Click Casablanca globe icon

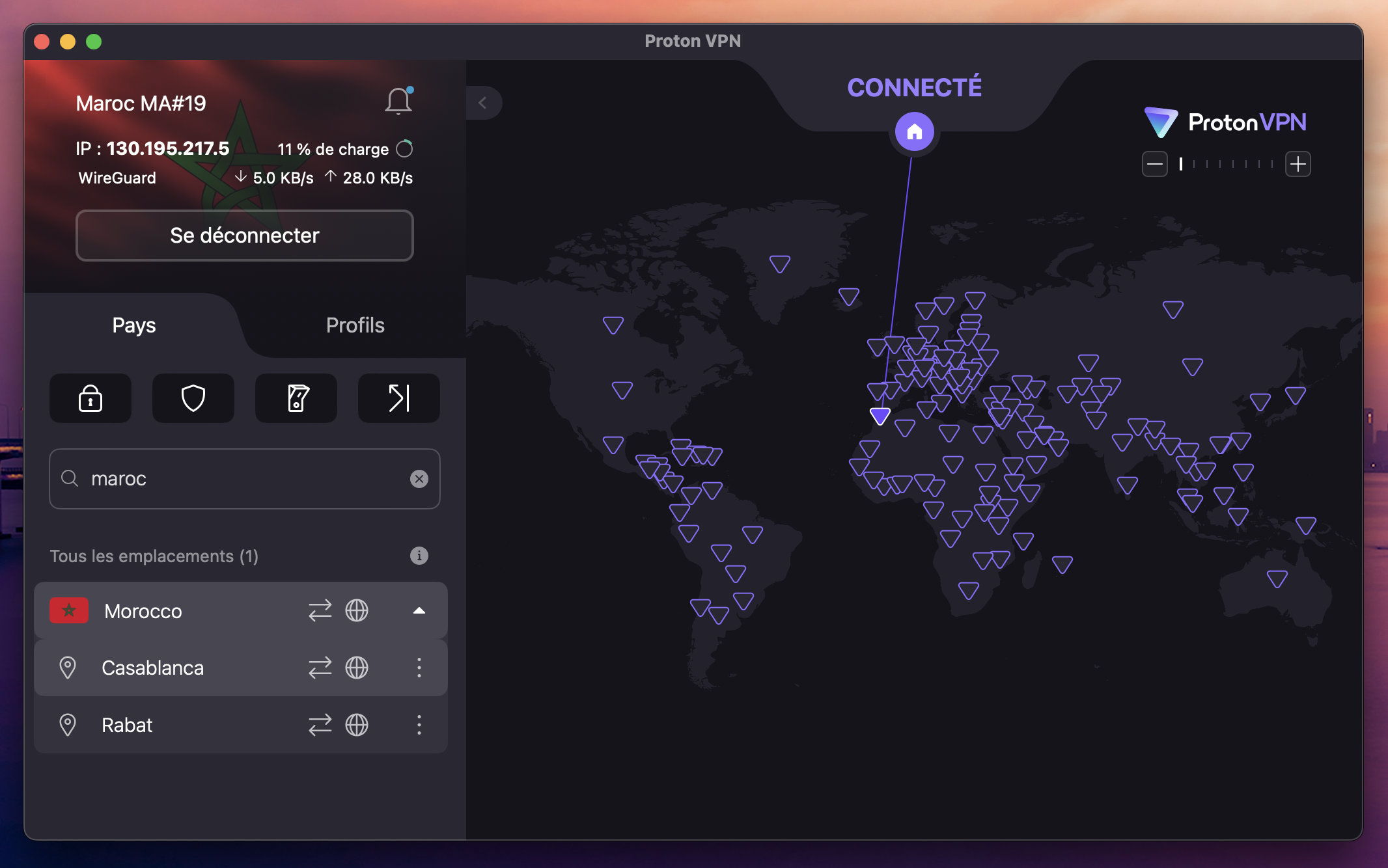[x=357, y=668]
